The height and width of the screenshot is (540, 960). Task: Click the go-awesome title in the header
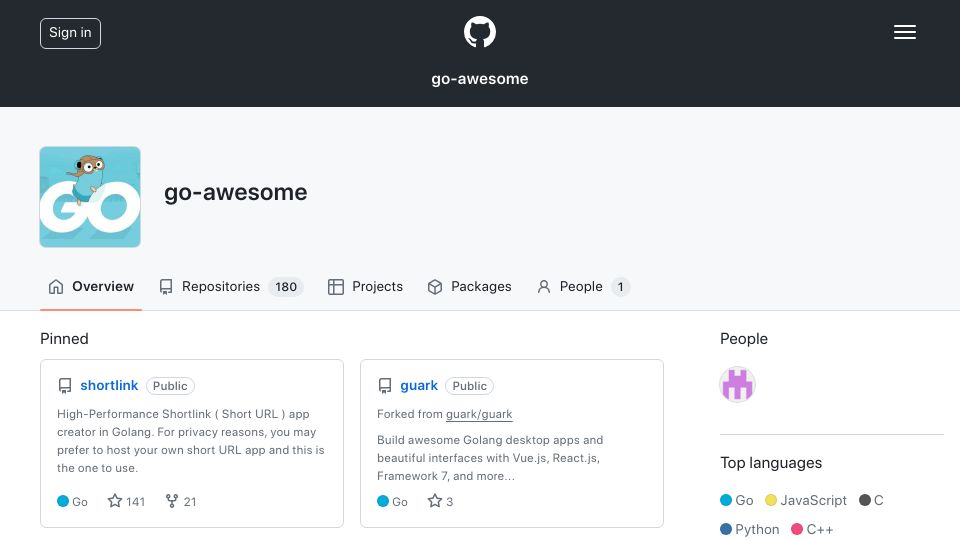pos(479,79)
